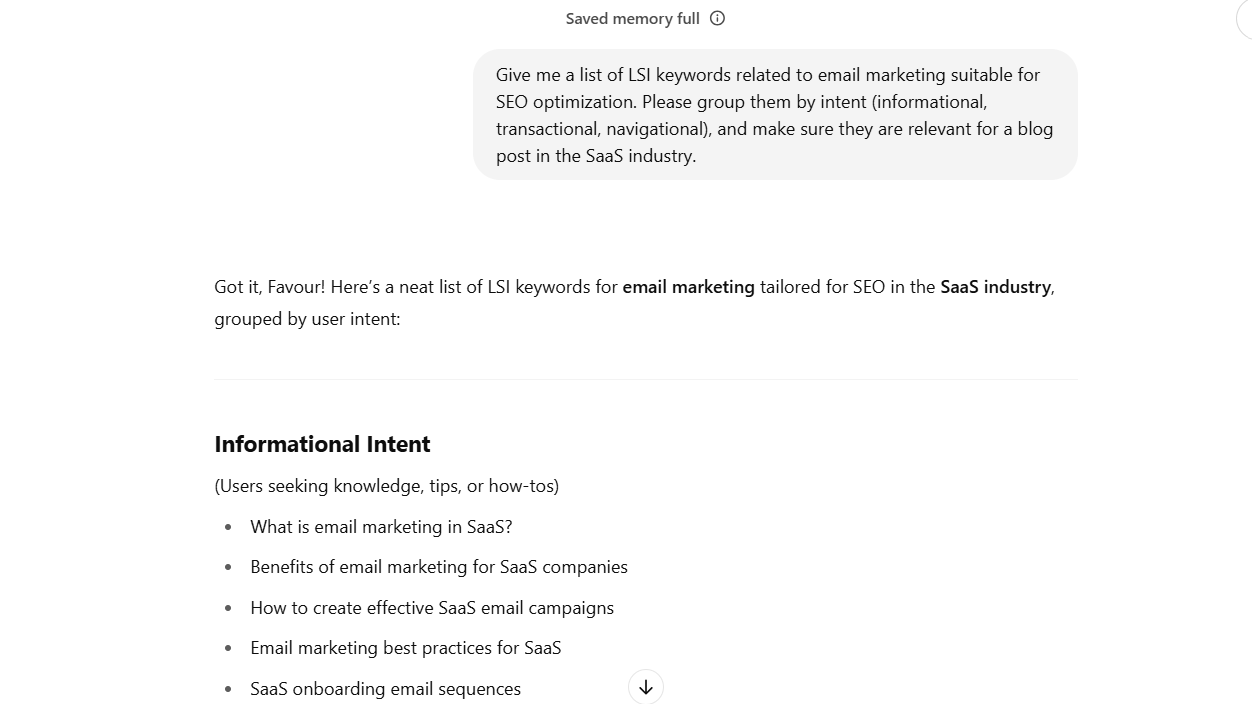The image size is (1252, 706).
Task: Click 'How to create effective SaaS email campaigns'
Action: click(x=432, y=608)
